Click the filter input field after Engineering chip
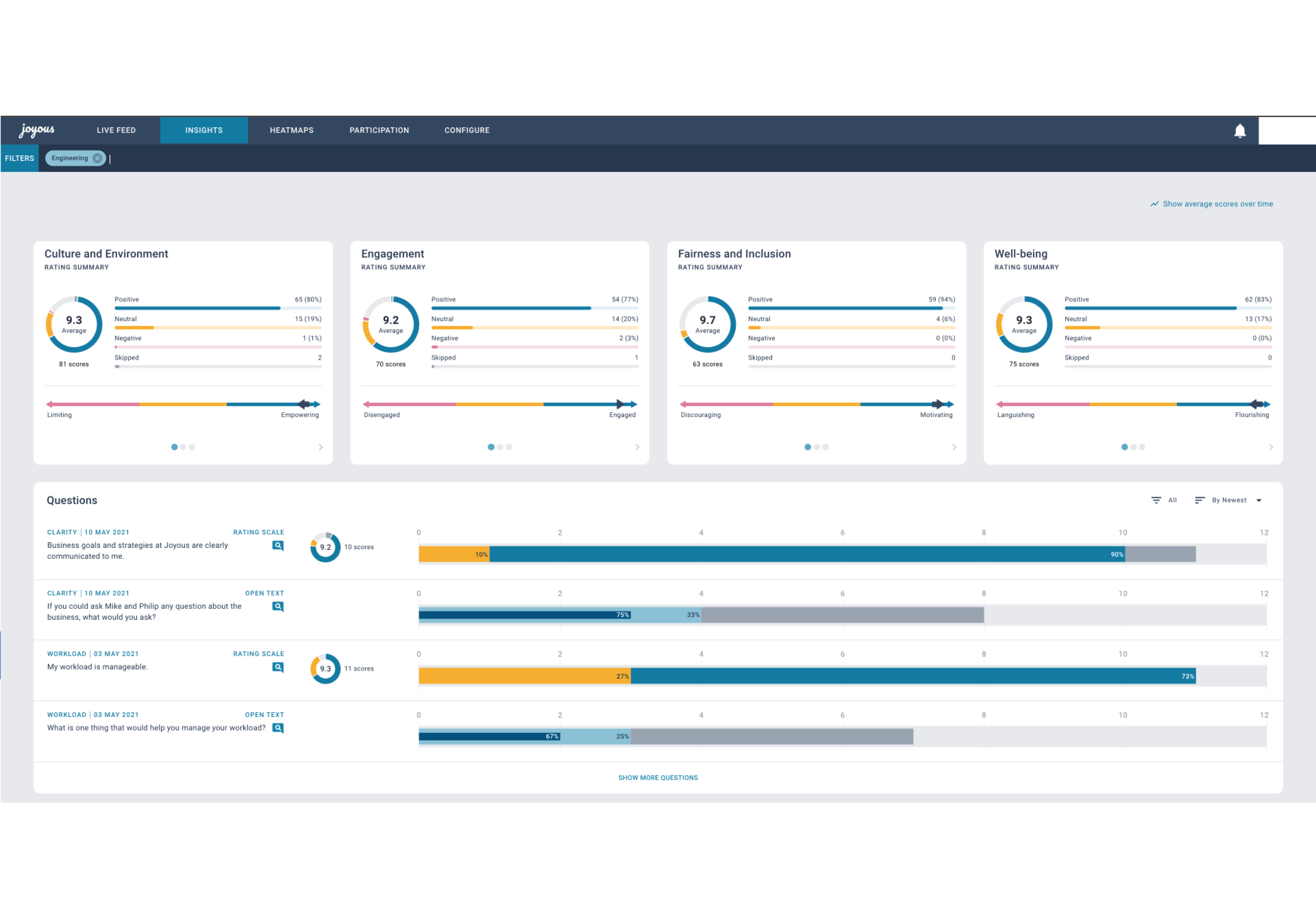This screenshot has height=922, width=1316. click(x=229, y=159)
